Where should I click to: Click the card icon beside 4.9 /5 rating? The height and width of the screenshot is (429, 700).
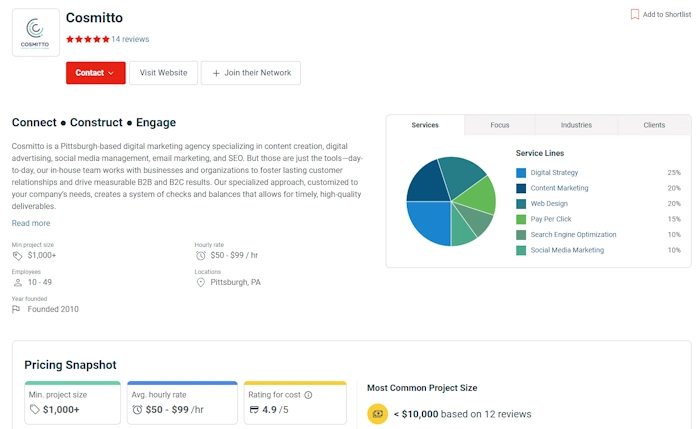tap(254, 409)
